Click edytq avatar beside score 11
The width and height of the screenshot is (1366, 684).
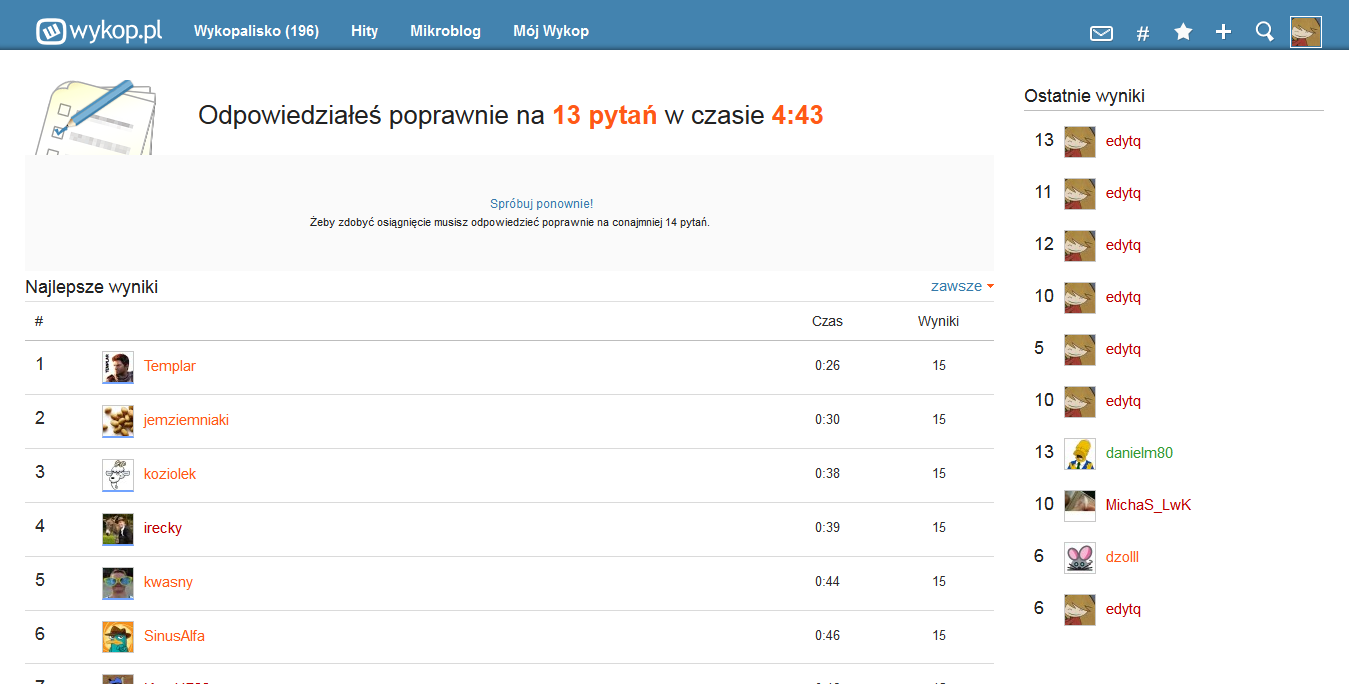[1080, 193]
